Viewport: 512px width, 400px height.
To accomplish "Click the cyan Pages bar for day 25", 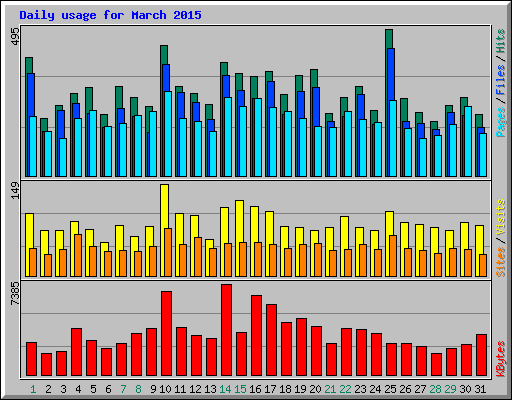I will (x=393, y=138).
